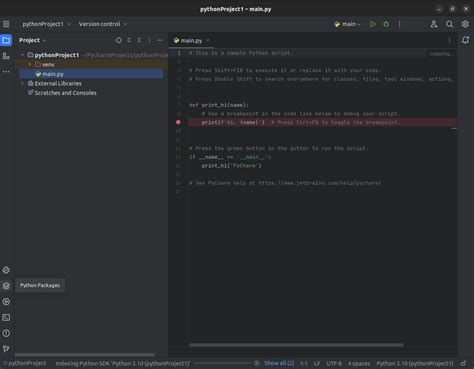Click line number 1 in the gutter
Screen dimensions: 474x369
pos(179,53)
